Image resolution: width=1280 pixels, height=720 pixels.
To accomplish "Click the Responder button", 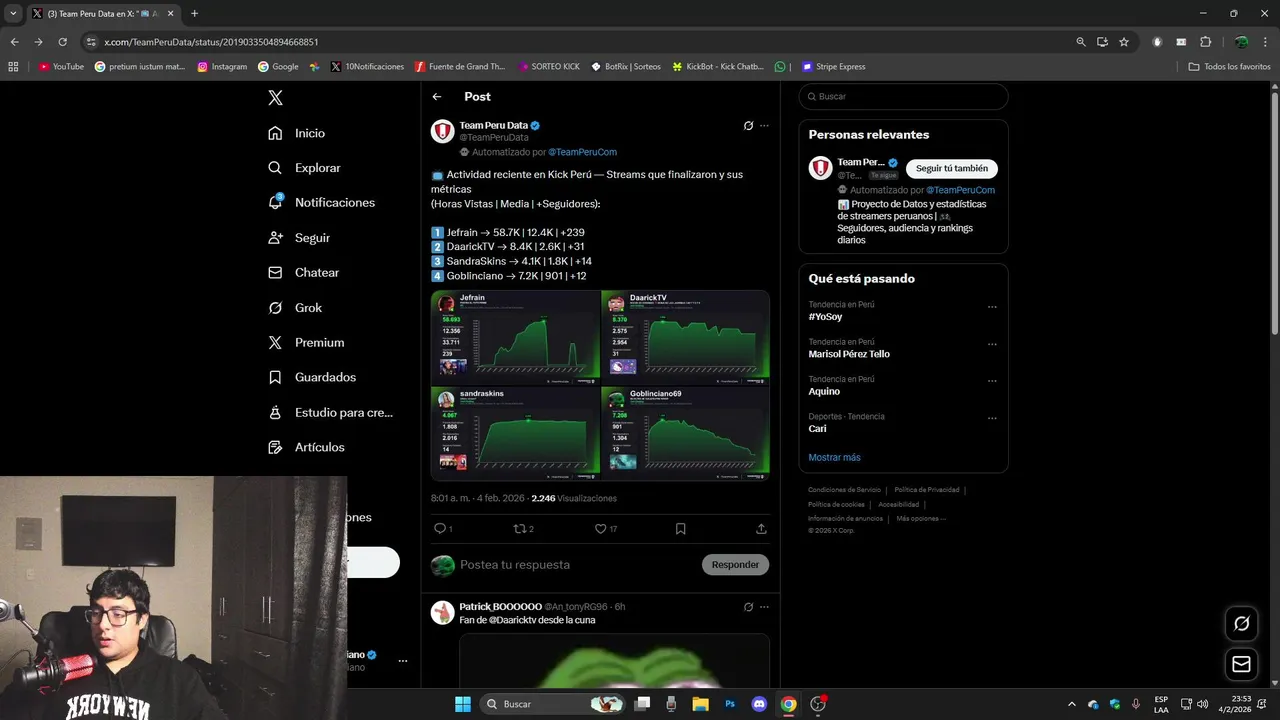I will coord(735,565).
